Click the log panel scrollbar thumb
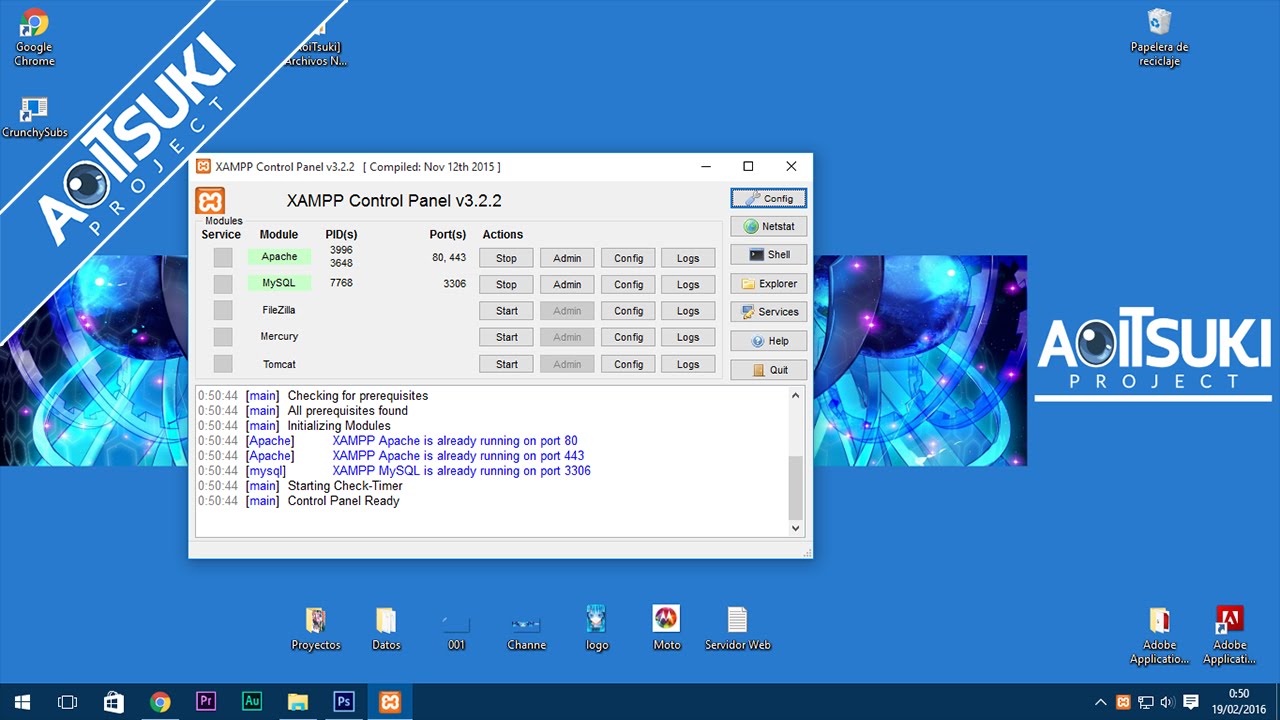 pyautogui.click(x=796, y=486)
